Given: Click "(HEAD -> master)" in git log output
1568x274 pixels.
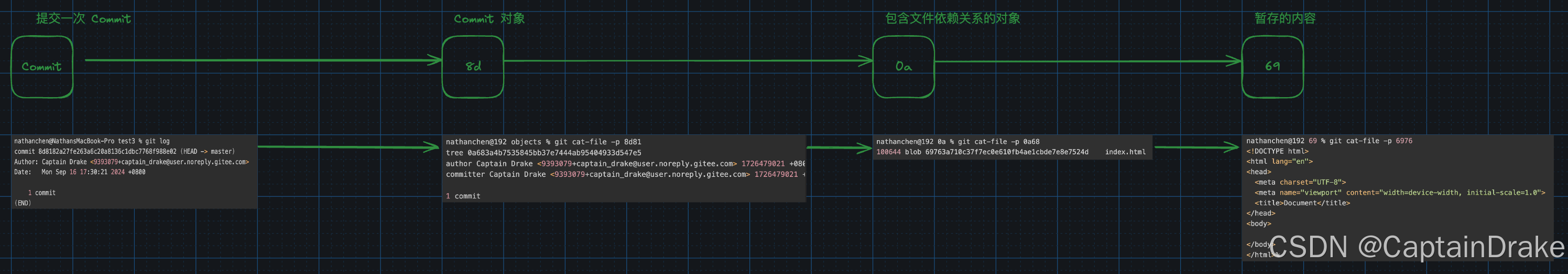Looking at the screenshot, I should click(208, 151).
